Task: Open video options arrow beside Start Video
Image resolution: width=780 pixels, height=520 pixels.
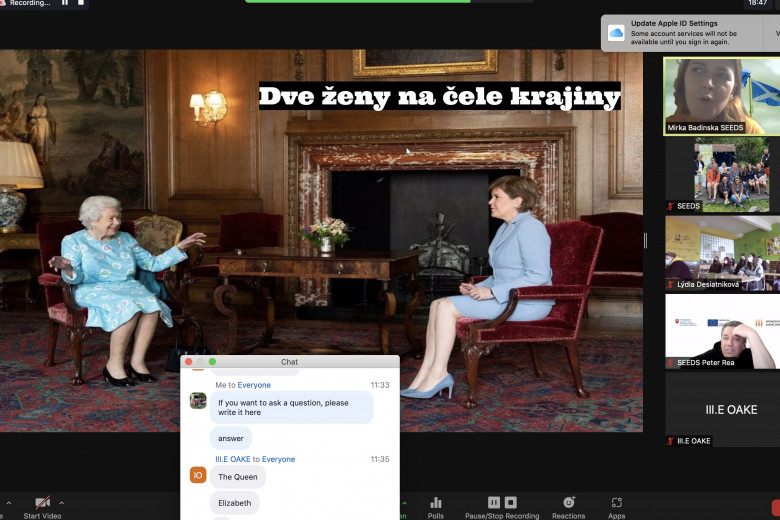Action: tap(62, 503)
